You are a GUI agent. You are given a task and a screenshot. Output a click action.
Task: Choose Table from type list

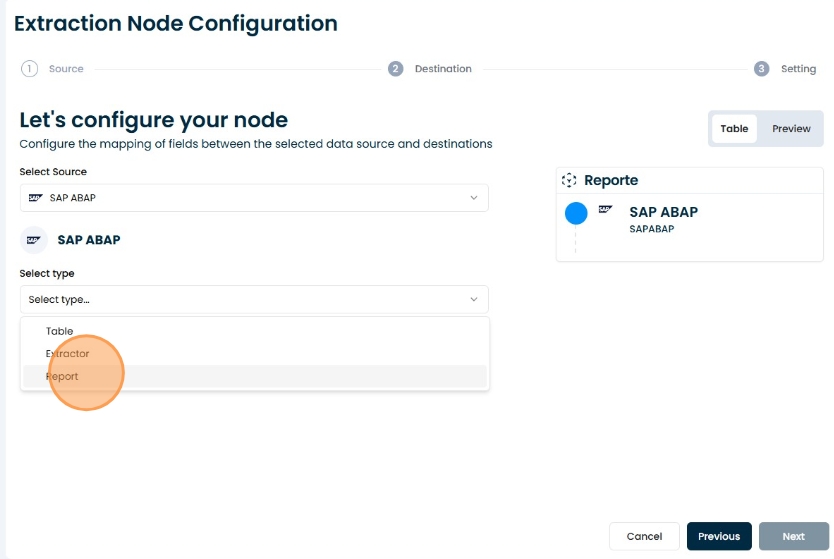(x=60, y=331)
